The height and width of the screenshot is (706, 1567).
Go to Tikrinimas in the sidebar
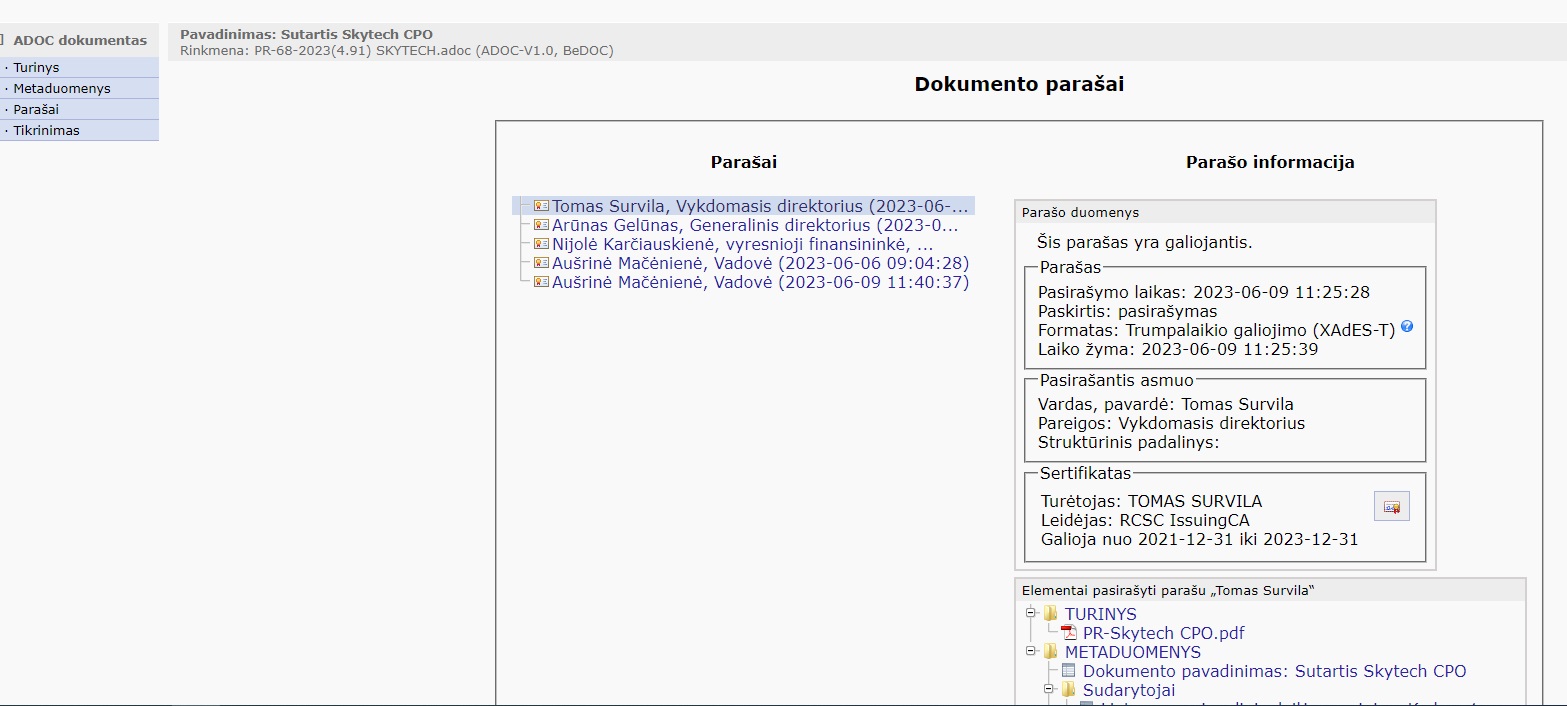46,130
